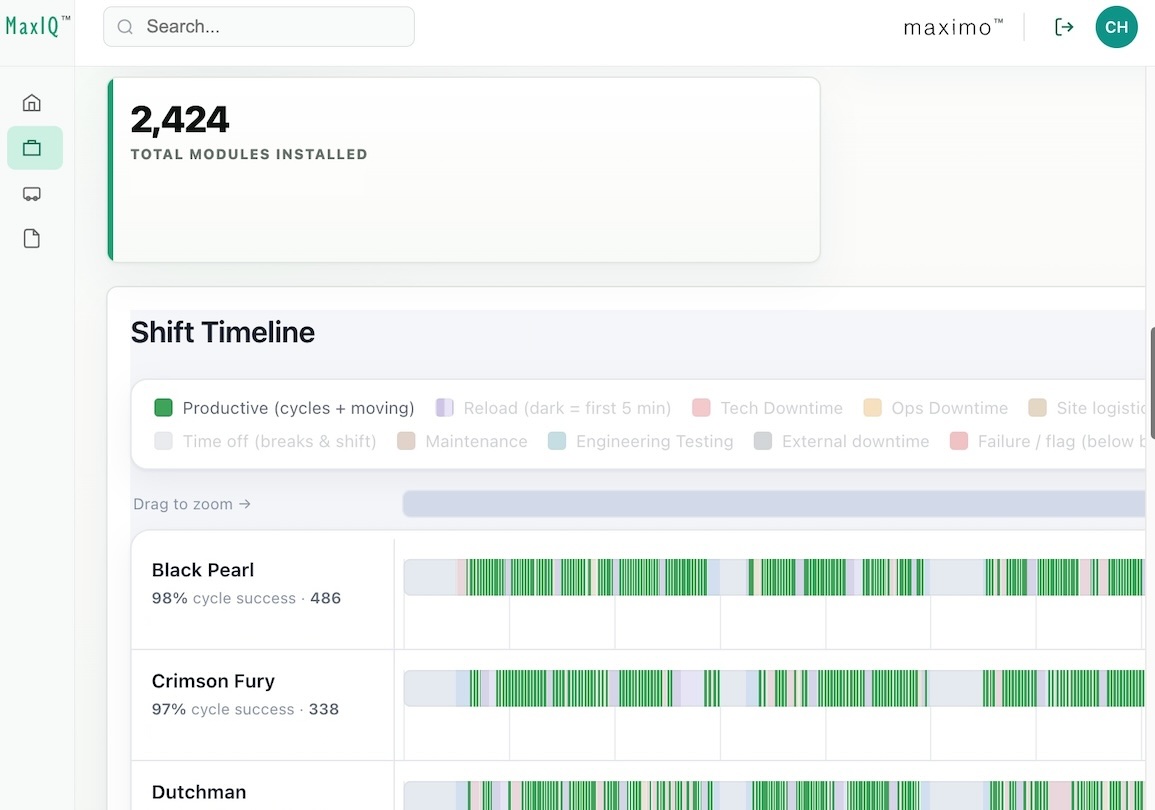Toggle Maintenance legend item
This screenshot has height=810, width=1155.
click(462, 441)
